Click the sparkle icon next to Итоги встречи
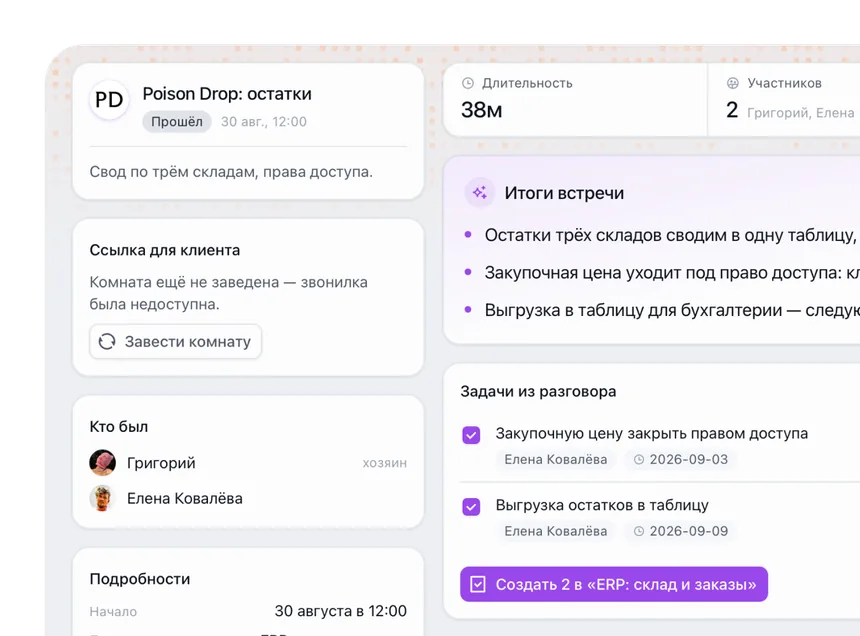The width and height of the screenshot is (860, 636). click(479, 192)
